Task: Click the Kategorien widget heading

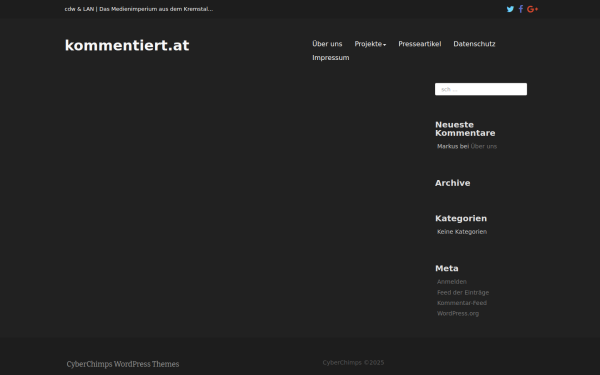Action: coord(461,218)
